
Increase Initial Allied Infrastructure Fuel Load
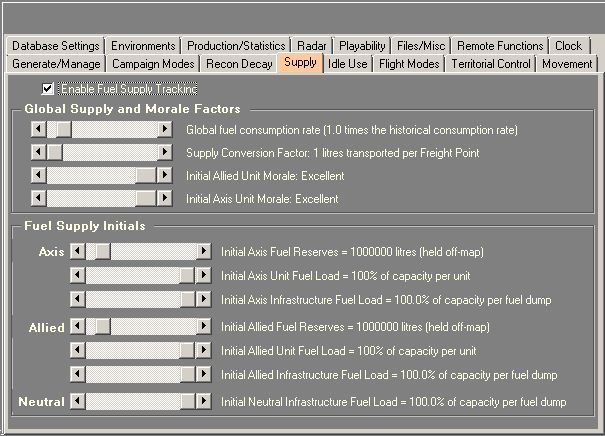204,374
